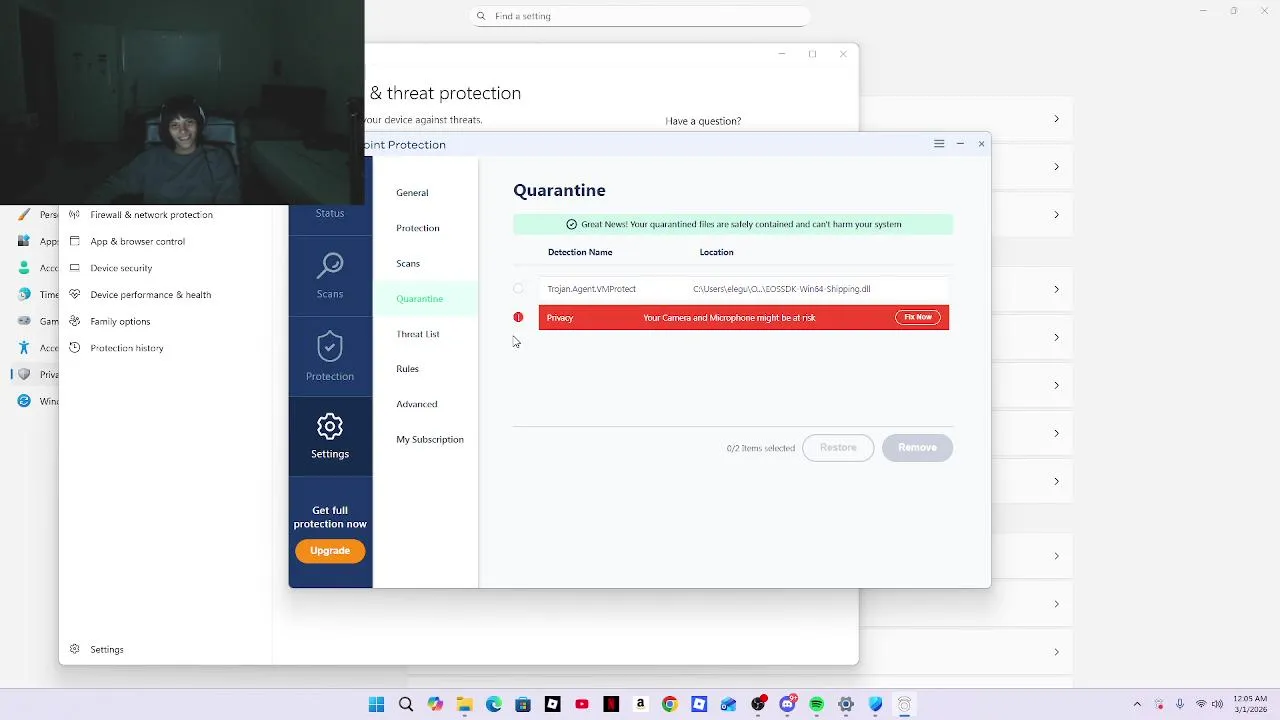
Task: Click the volume icon in system tray
Action: 1219,705
